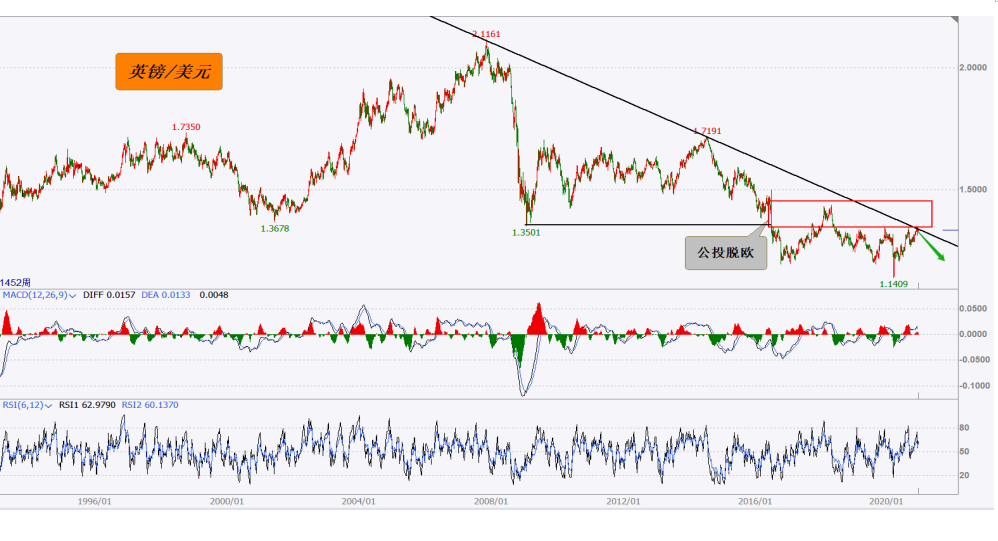Select the 英镑/美元 orange label
This screenshot has height=541, width=998.
tap(169, 71)
